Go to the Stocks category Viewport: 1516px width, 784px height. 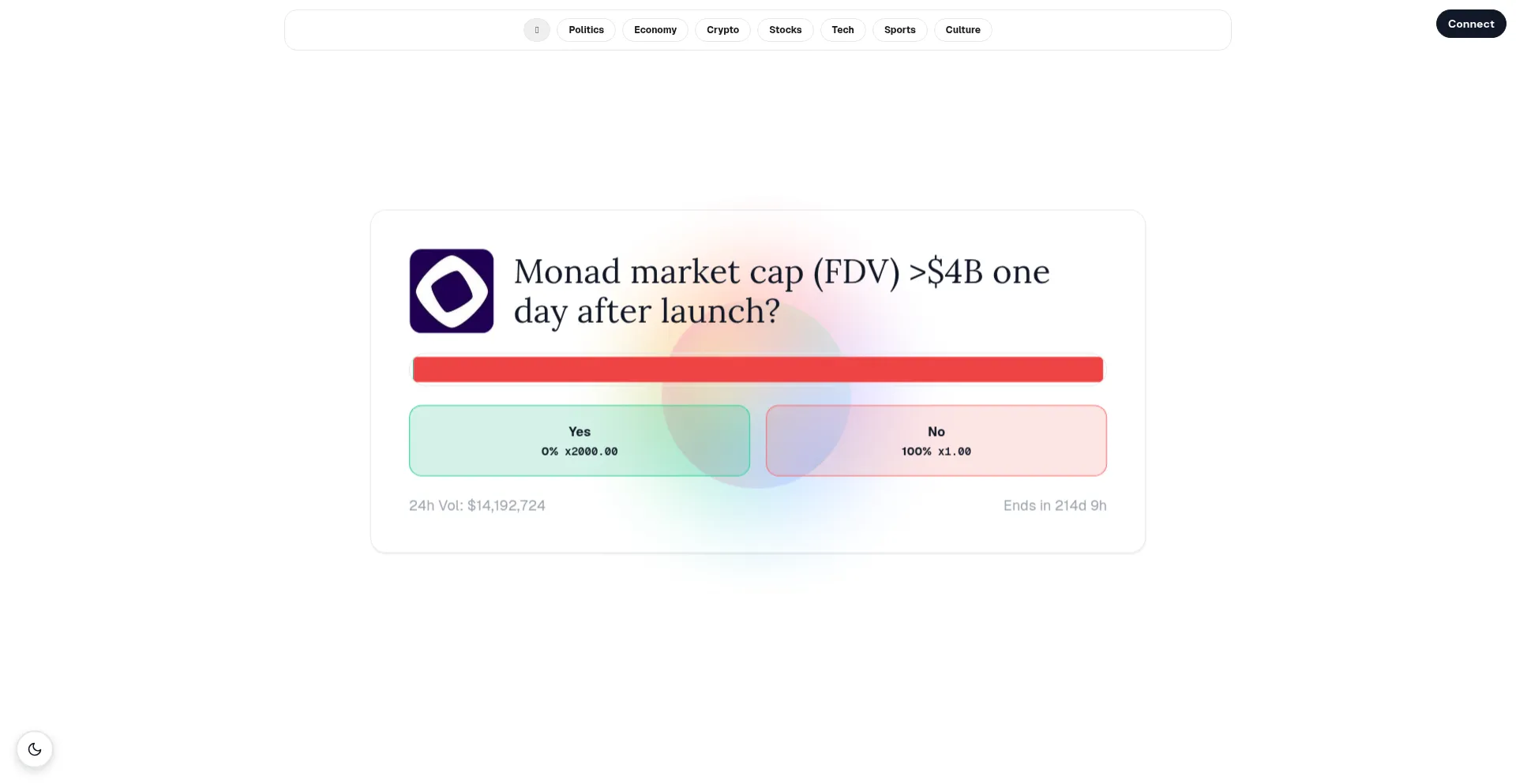[785, 30]
